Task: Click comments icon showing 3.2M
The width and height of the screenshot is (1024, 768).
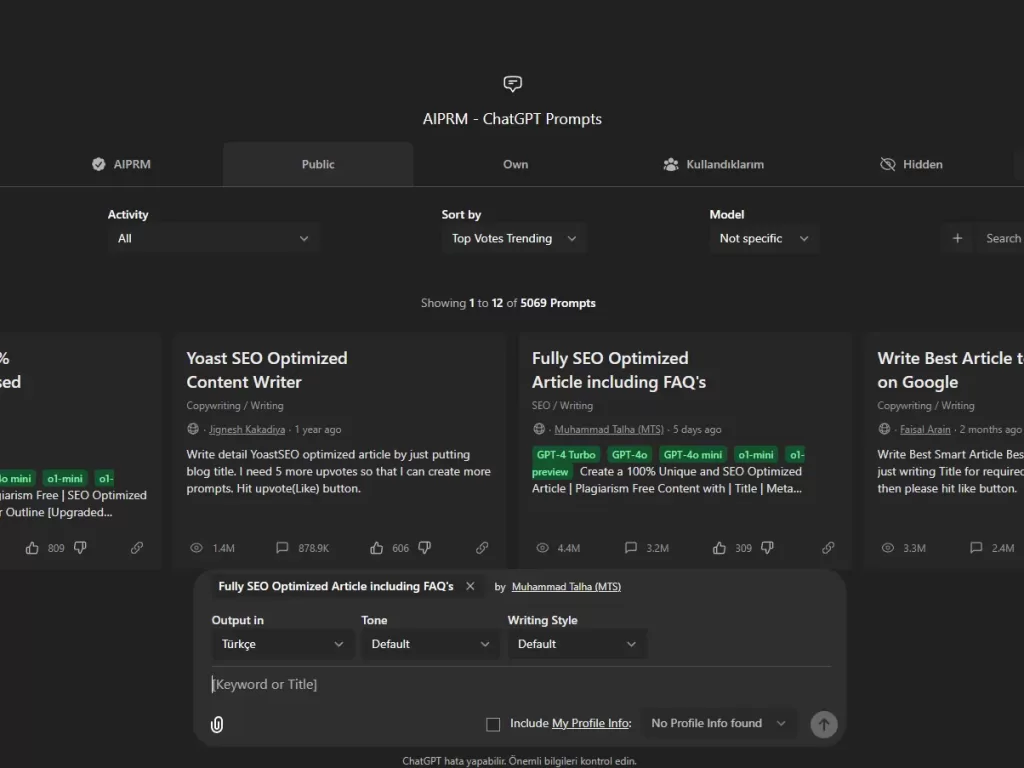Action: click(631, 548)
